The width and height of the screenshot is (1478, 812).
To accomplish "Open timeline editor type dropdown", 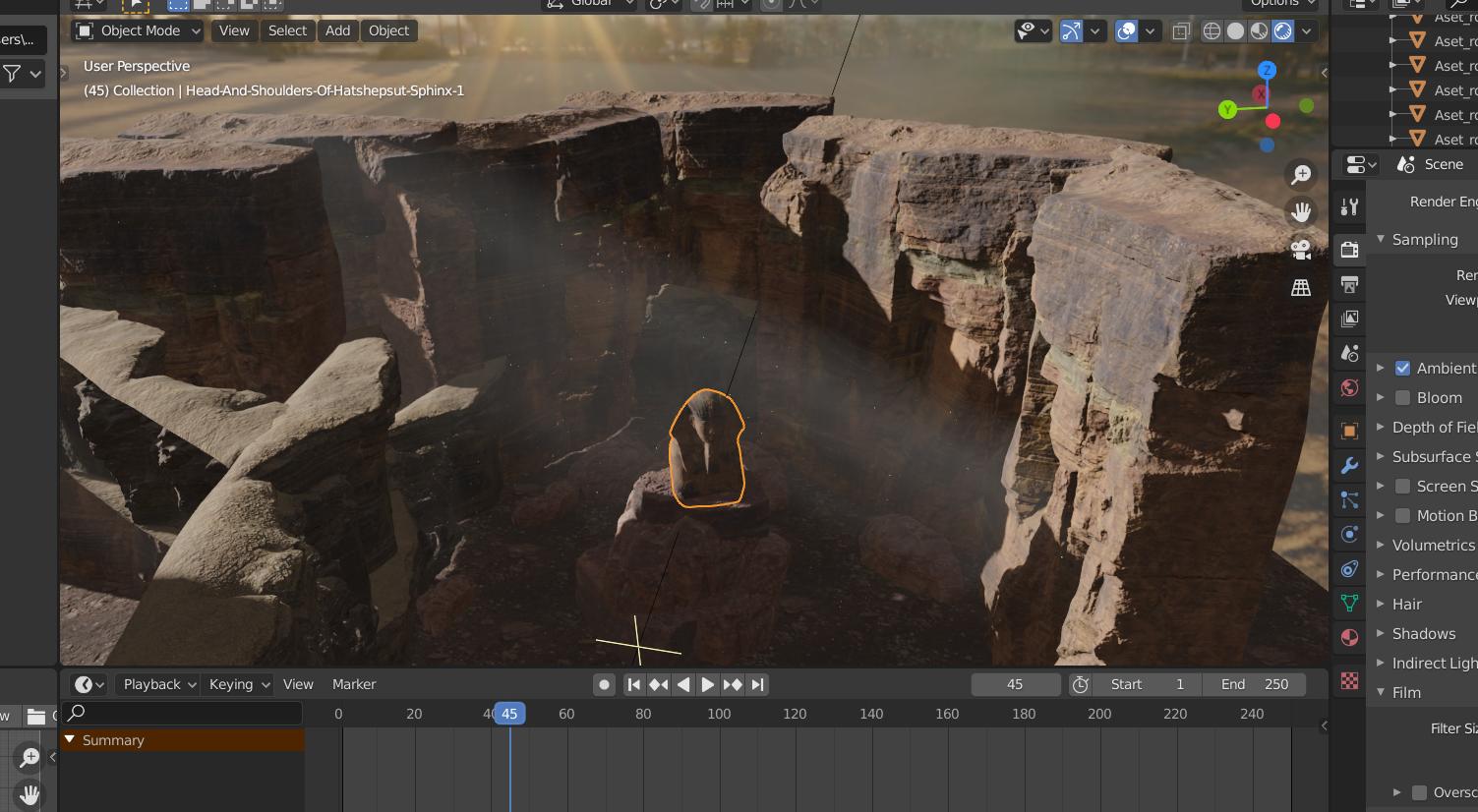I will pos(89,684).
